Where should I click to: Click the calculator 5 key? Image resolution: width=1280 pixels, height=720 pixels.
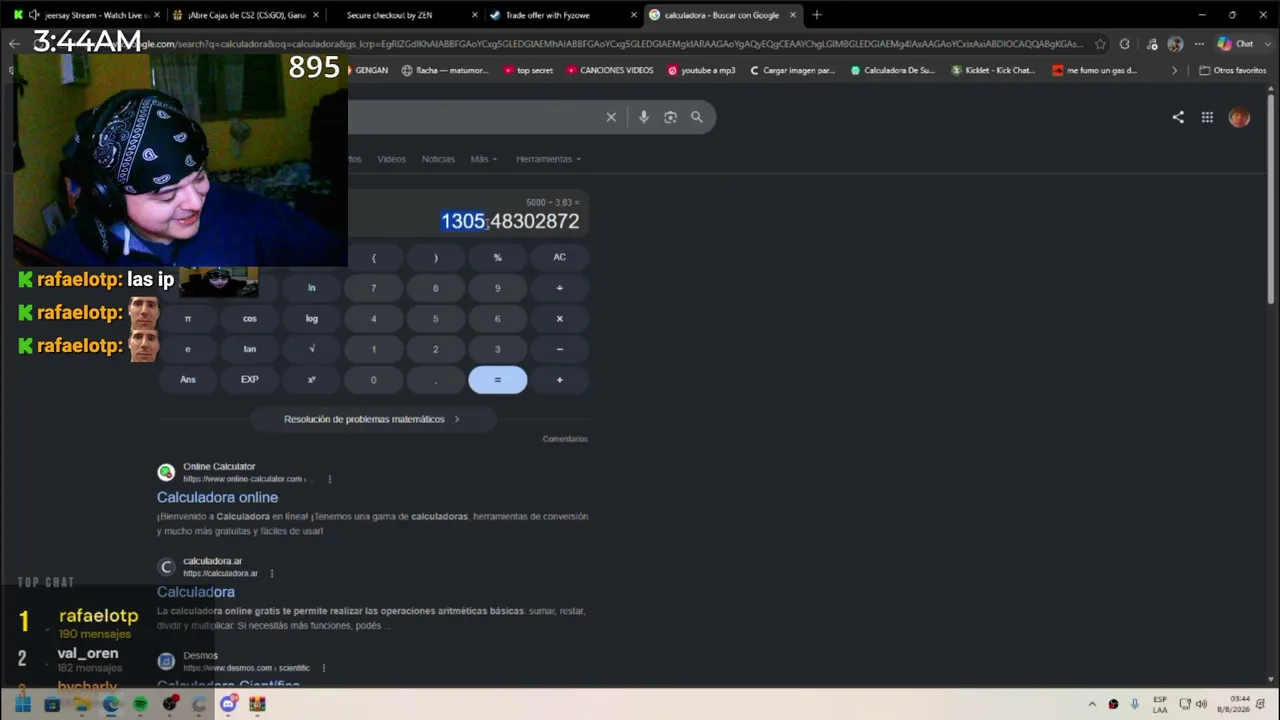pos(435,319)
